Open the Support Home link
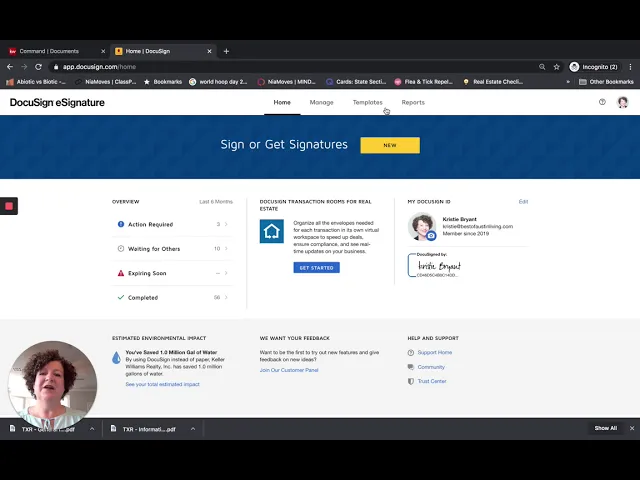 (435, 352)
